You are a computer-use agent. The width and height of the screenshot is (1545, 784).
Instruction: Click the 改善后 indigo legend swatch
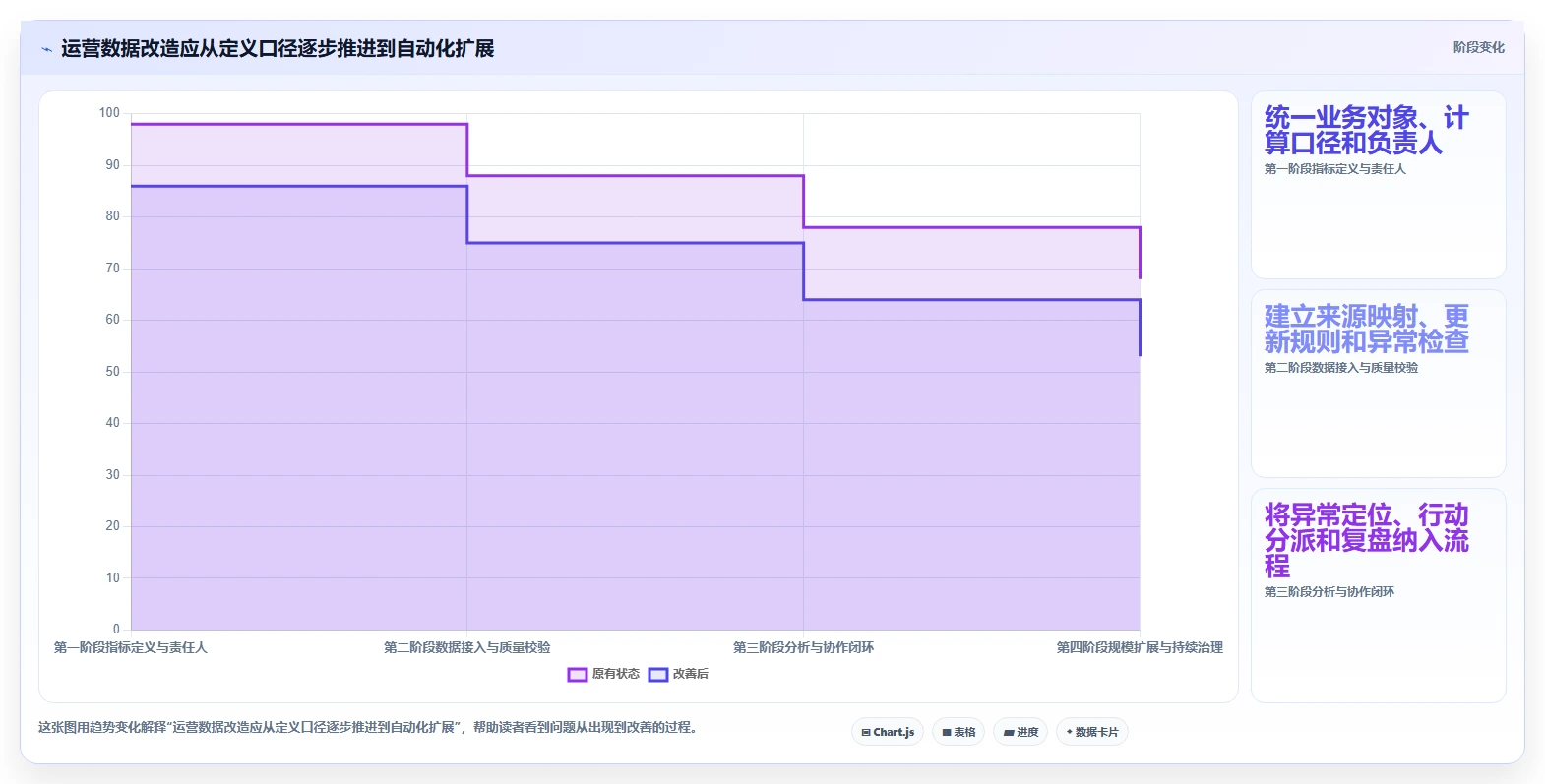(x=658, y=674)
